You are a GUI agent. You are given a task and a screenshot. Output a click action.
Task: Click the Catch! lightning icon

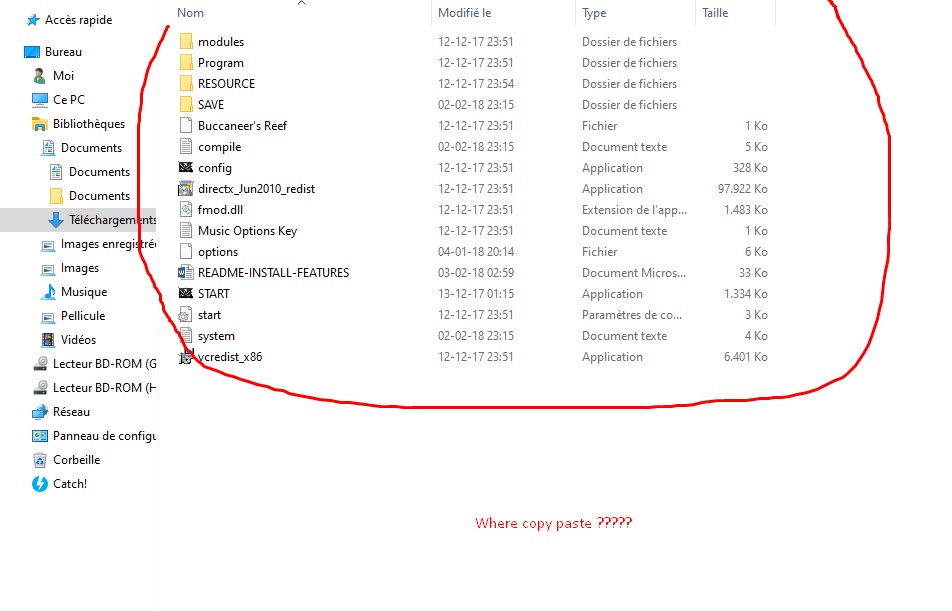click(x=39, y=484)
